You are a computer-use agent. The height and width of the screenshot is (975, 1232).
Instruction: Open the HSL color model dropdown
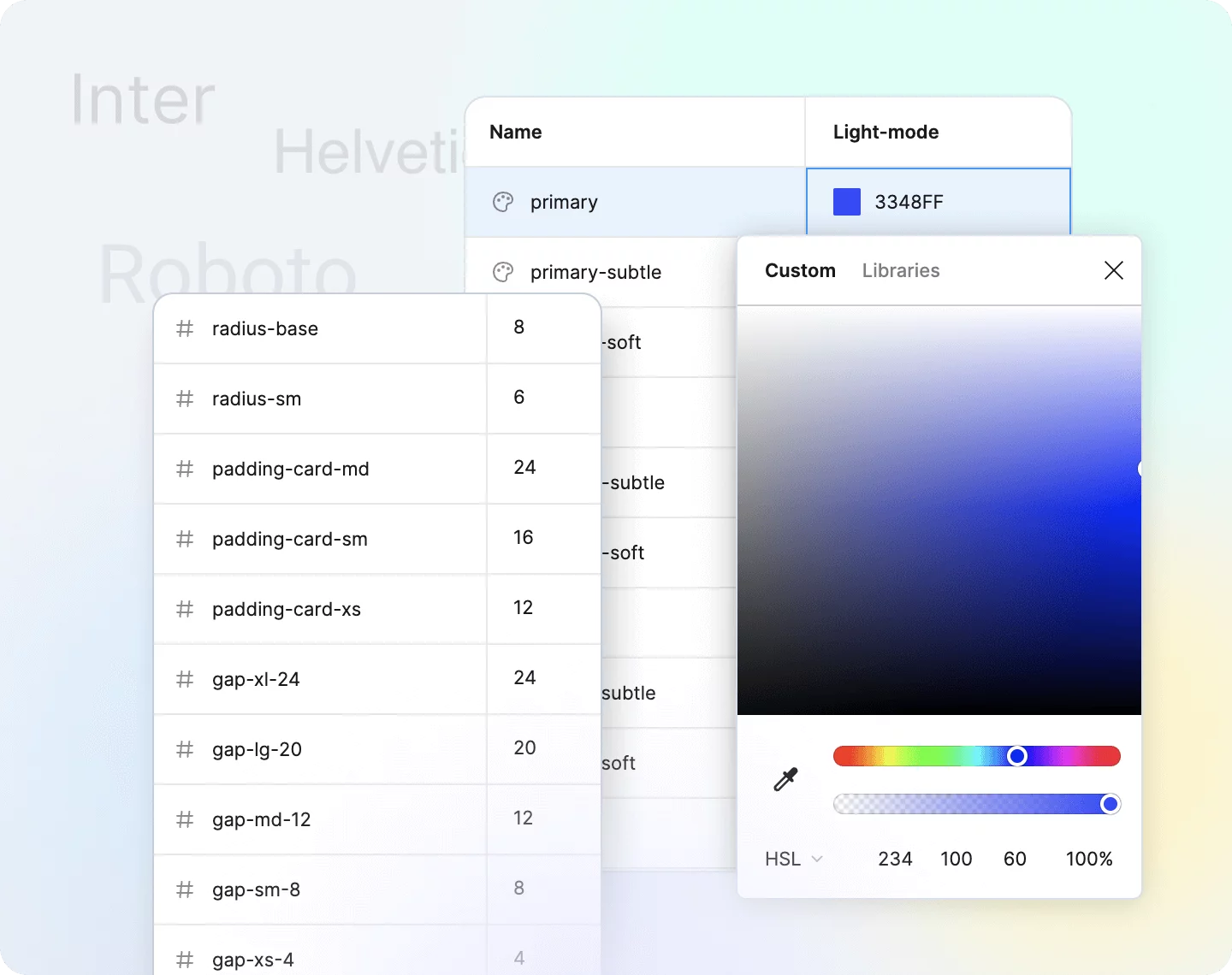point(793,859)
